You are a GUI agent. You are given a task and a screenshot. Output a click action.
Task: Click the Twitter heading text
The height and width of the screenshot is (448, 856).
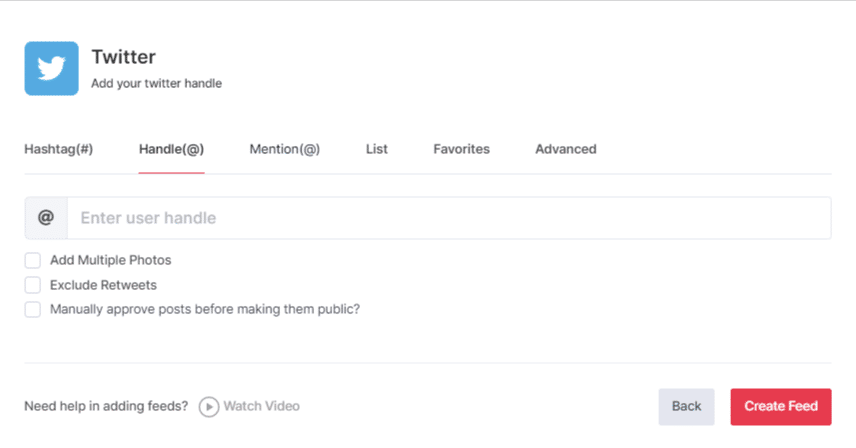pos(123,57)
